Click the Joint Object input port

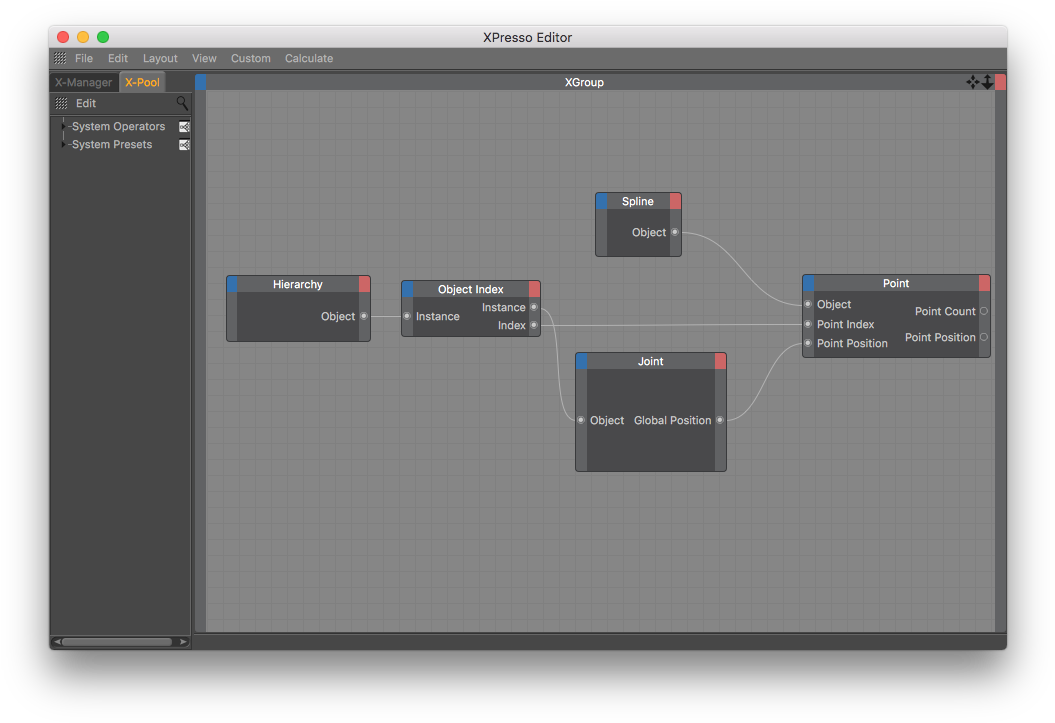(581, 420)
